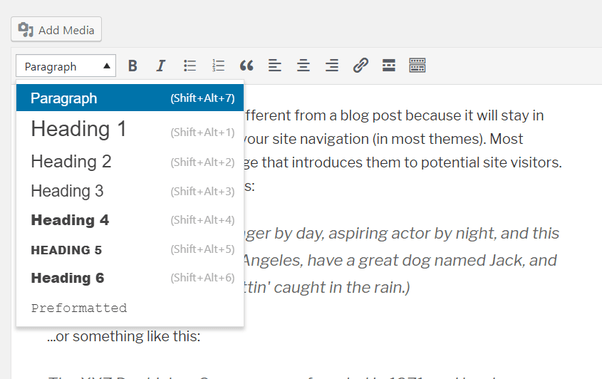Choose Heading 2 format
The width and height of the screenshot is (602, 379).
point(130,162)
